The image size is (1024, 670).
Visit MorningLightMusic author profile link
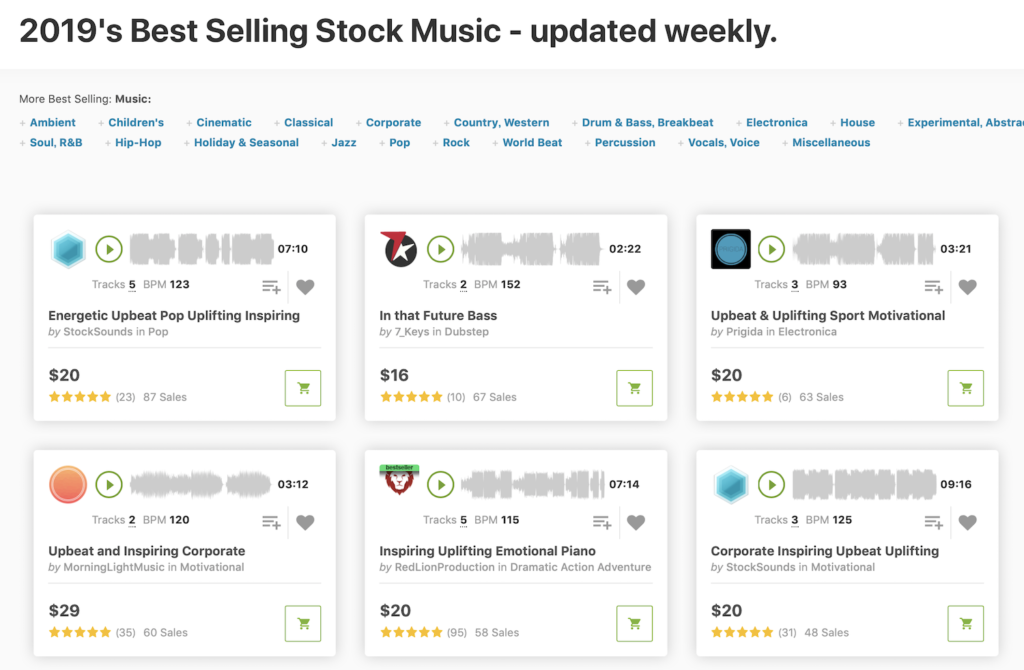point(113,567)
